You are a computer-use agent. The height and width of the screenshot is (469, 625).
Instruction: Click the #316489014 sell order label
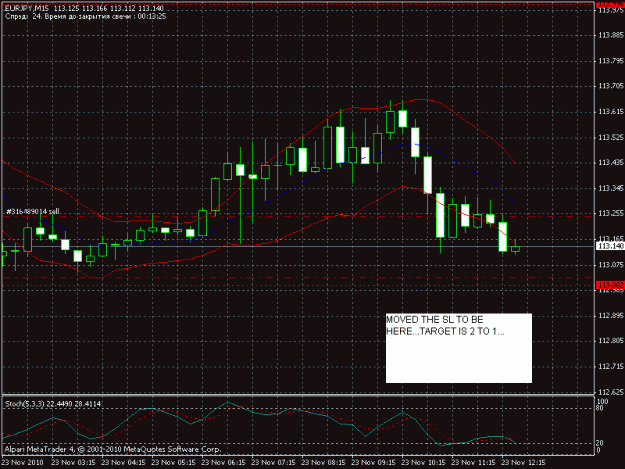click(x=33, y=211)
